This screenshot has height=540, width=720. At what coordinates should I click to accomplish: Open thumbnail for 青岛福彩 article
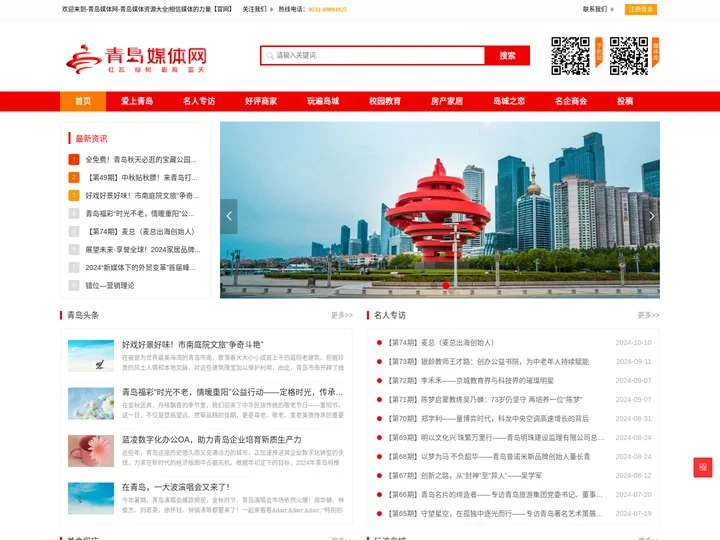click(91, 404)
